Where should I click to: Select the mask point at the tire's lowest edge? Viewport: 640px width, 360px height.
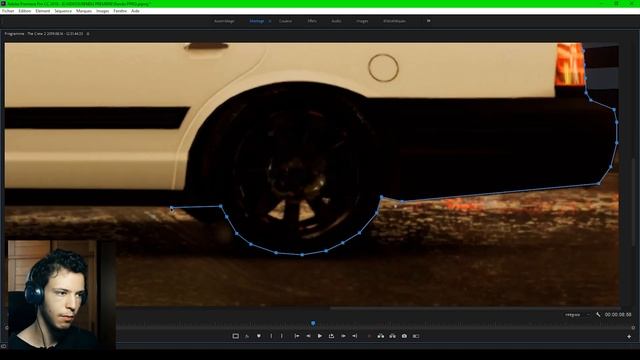click(302, 255)
